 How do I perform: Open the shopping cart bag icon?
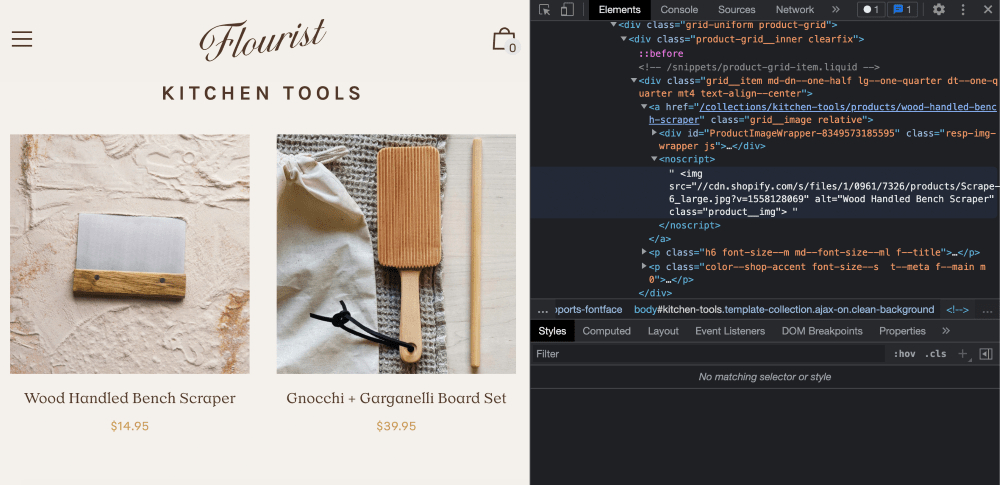point(504,40)
